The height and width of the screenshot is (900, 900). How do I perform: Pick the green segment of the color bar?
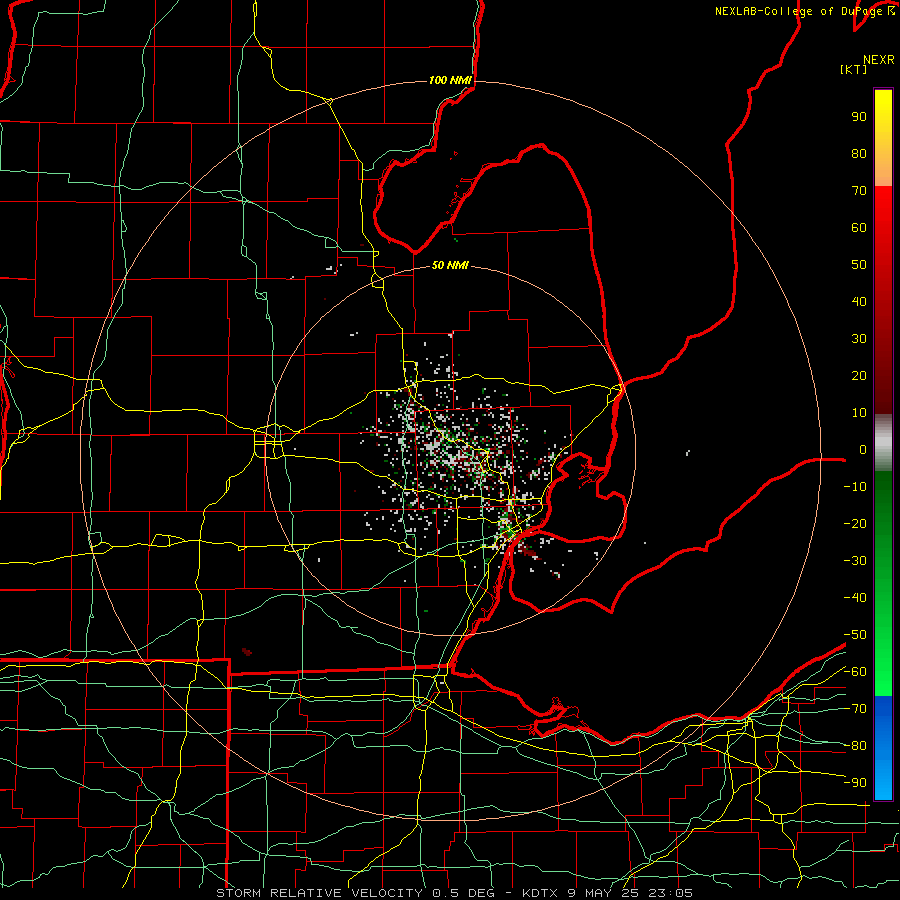[883, 584]
